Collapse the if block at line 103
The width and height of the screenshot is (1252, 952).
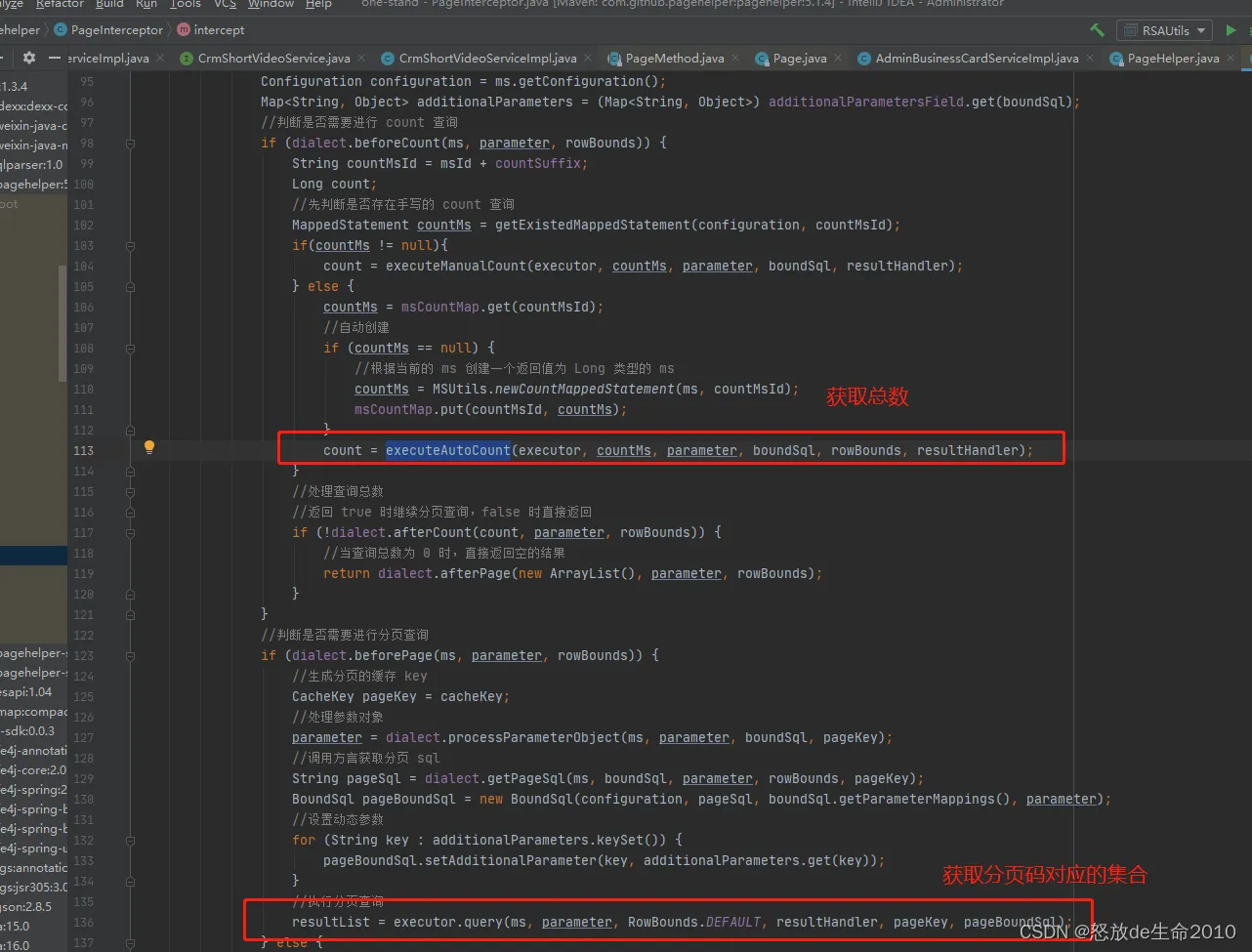point(130,245)
